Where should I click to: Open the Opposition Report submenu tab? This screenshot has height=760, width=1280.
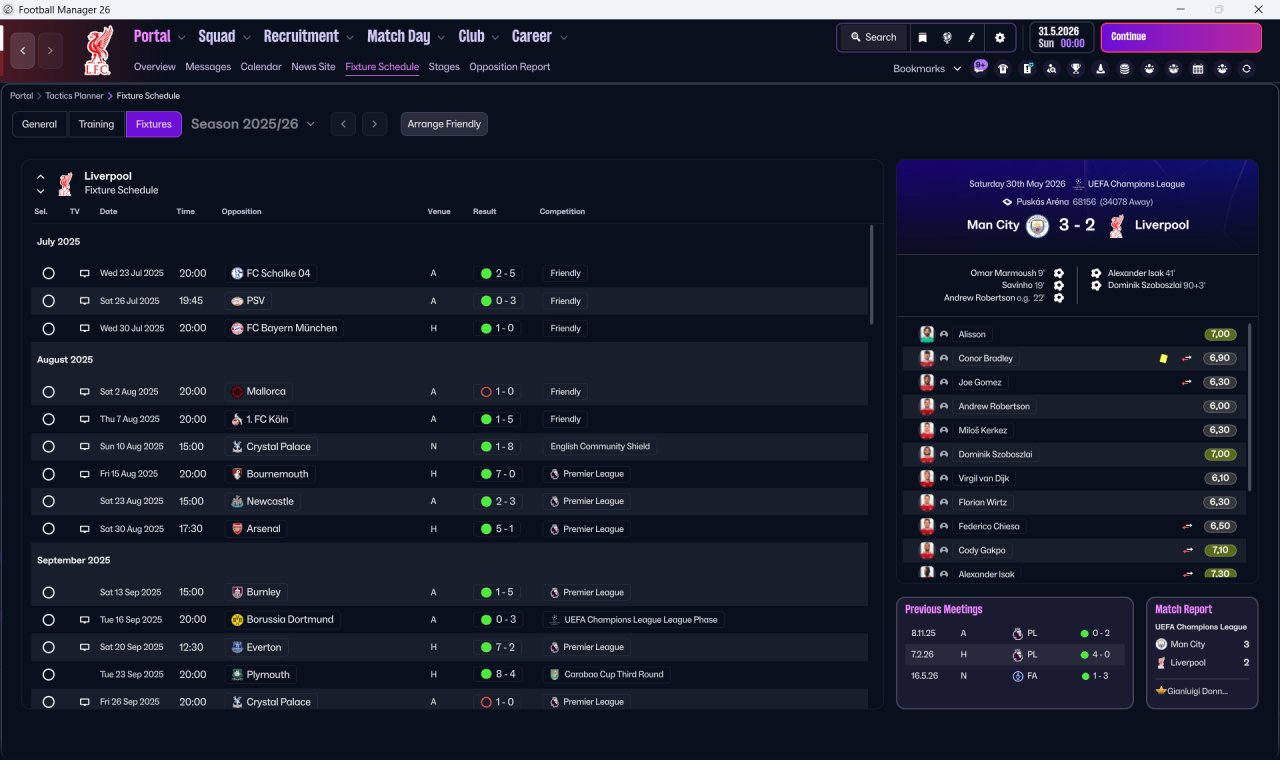coord(509,67)
